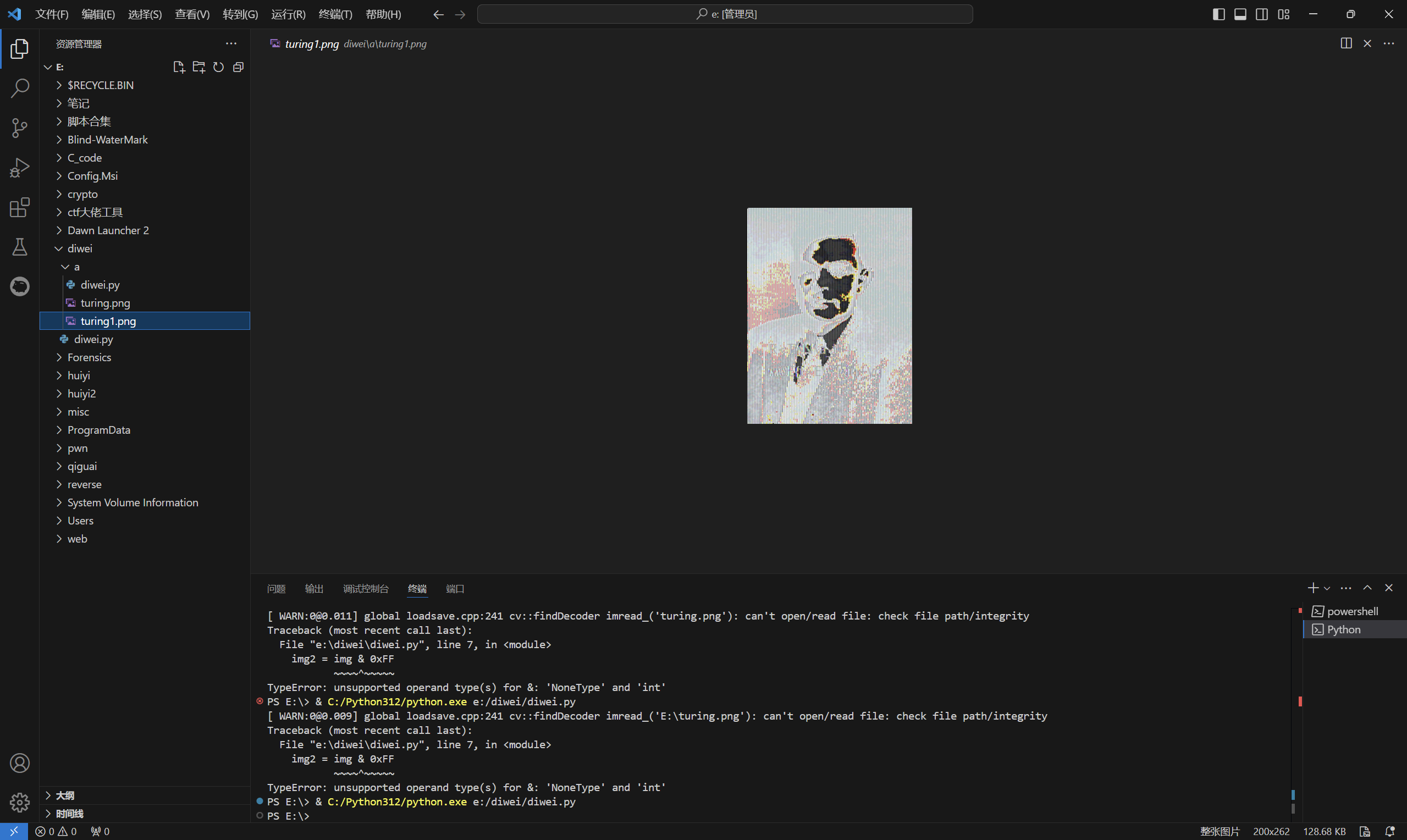Click errors and warnings count in status bar
Viewport: 1407px width, 840px height.
[56, 832]
